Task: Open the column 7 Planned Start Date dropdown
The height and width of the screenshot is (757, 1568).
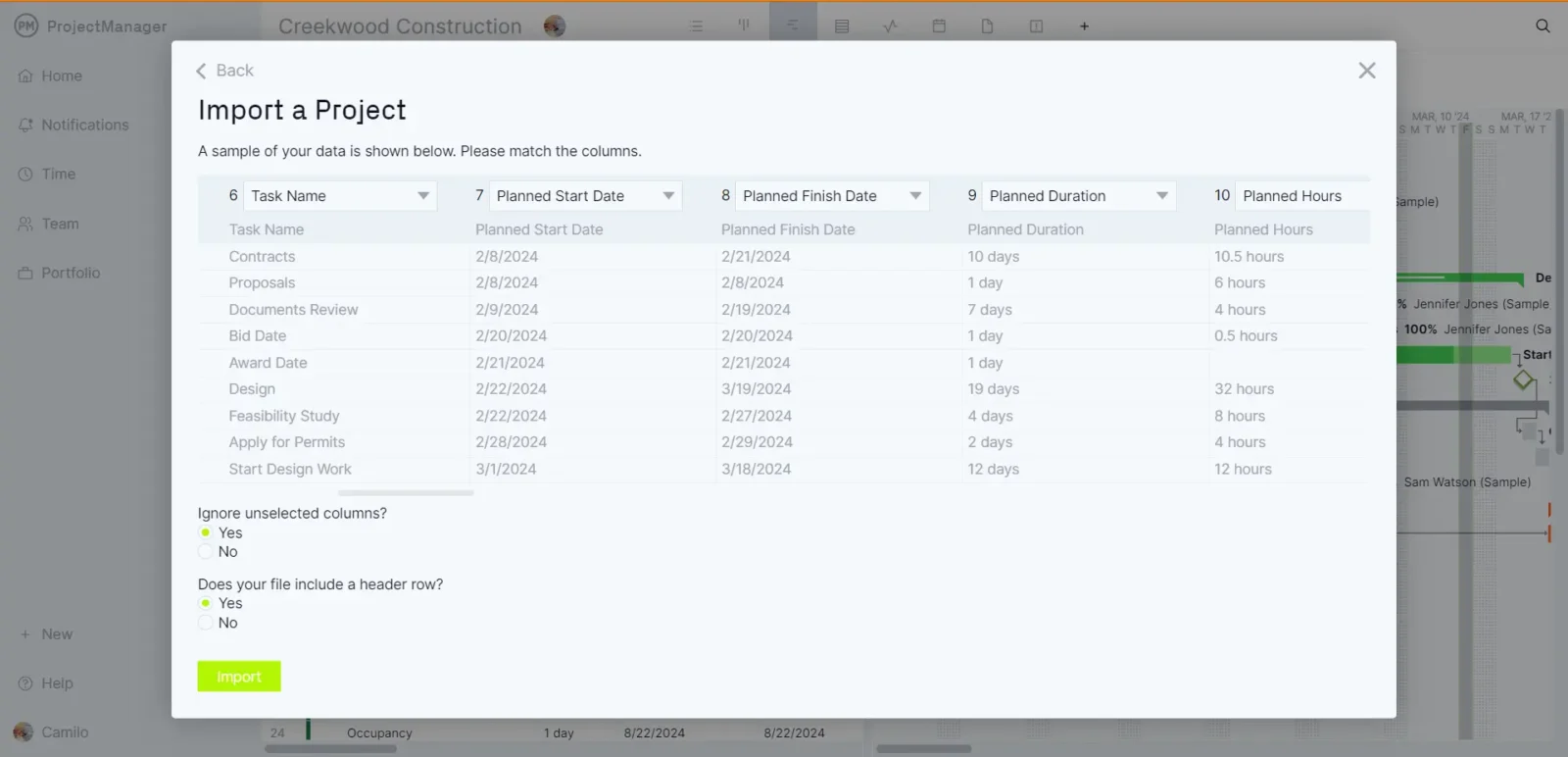Action: (x=585, y=196)
